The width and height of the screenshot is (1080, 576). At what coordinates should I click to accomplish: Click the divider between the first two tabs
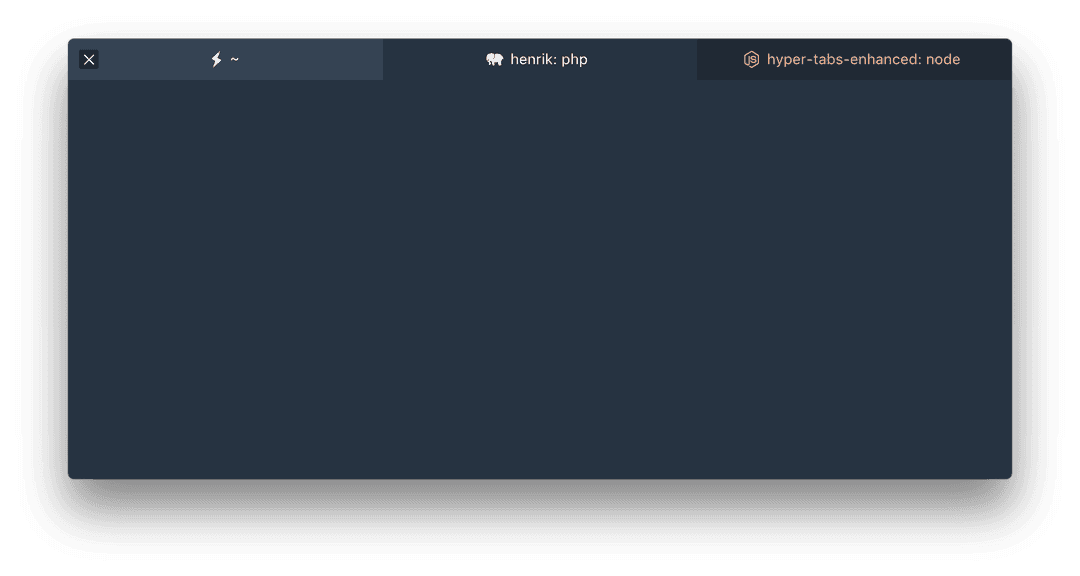382,59
